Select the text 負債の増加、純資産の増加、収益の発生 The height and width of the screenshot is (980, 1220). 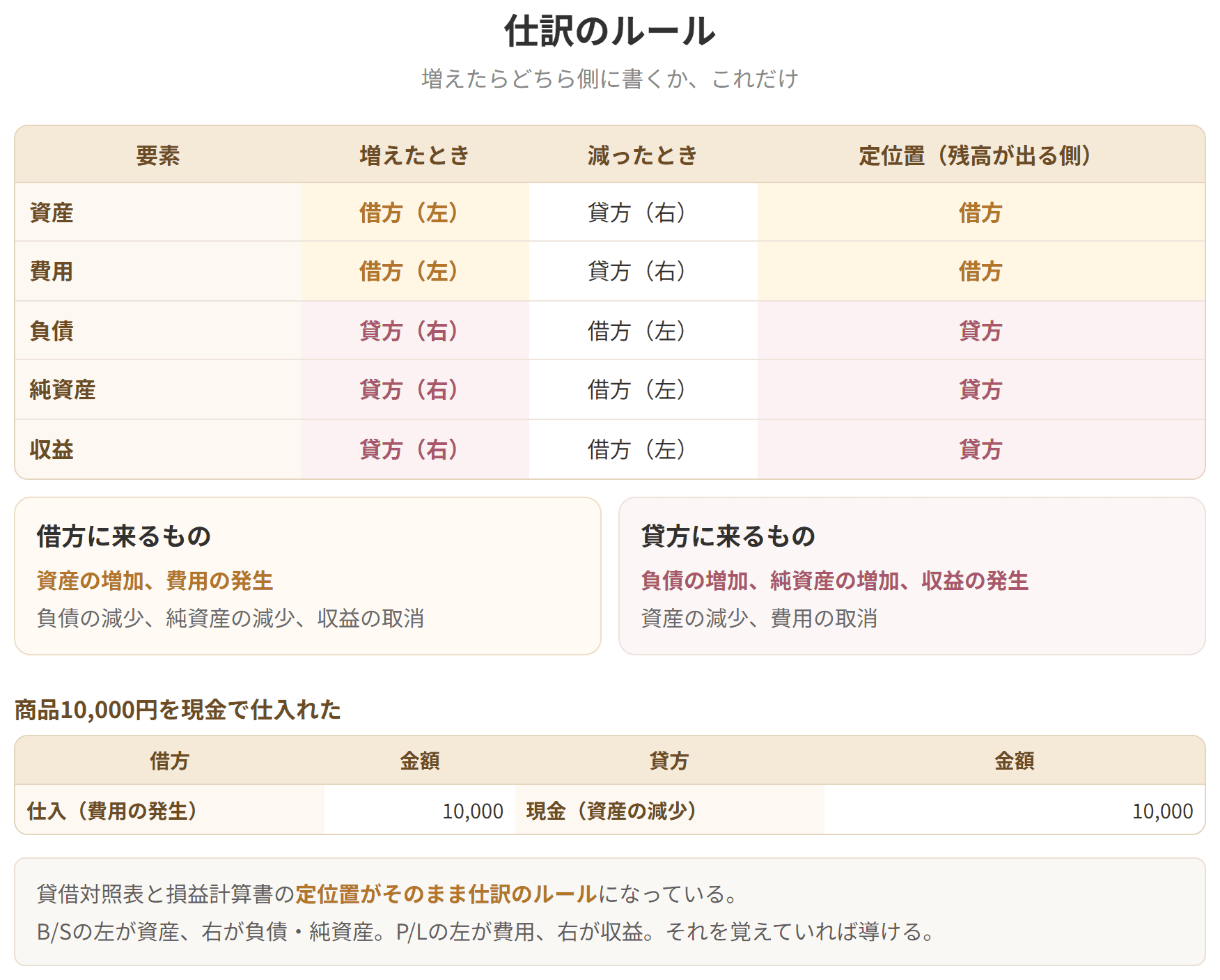pyautogui.click(x=834, y=580)
